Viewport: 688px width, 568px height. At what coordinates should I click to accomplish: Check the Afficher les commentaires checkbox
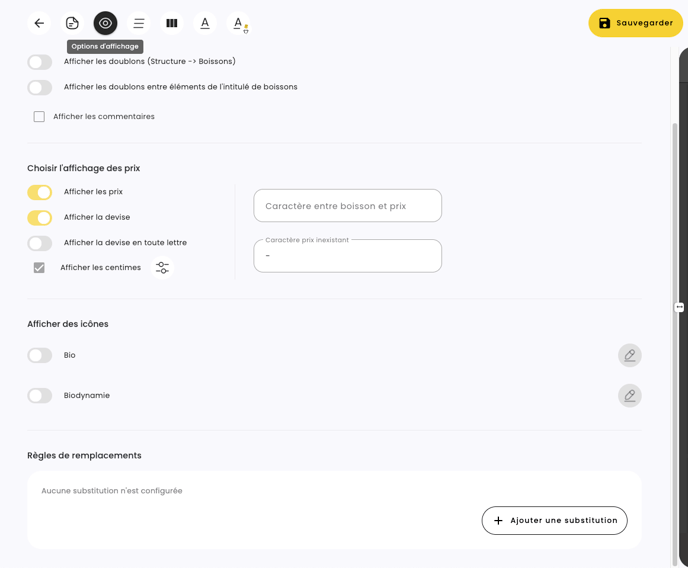pos(39,117)
